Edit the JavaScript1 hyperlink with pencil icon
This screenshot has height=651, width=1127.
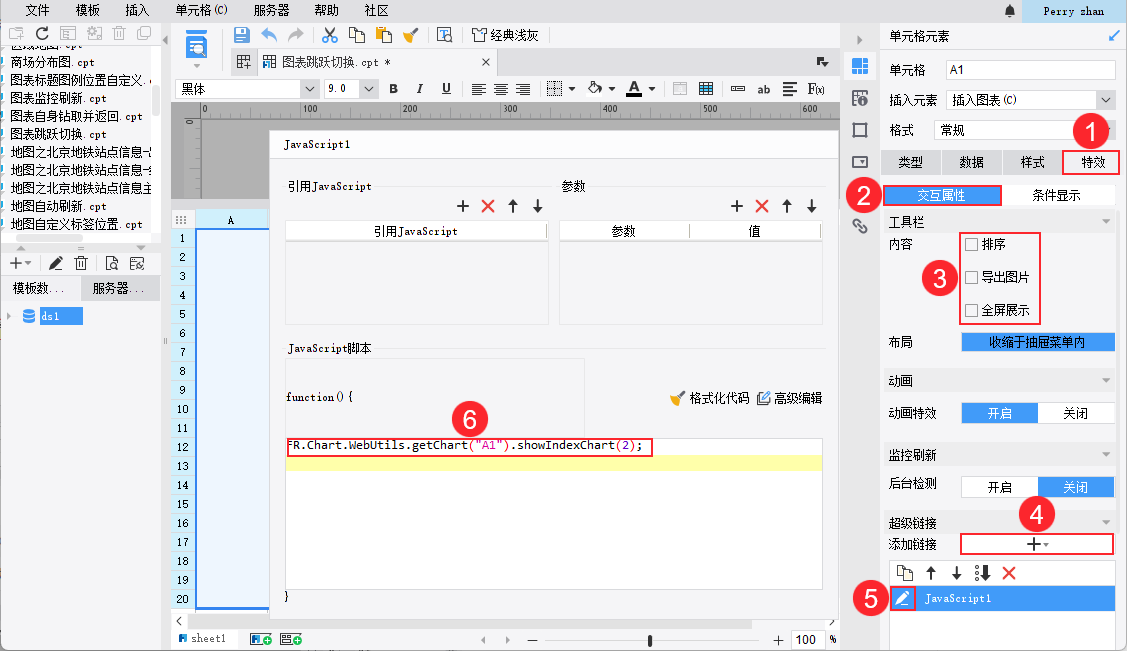point(903,598)
